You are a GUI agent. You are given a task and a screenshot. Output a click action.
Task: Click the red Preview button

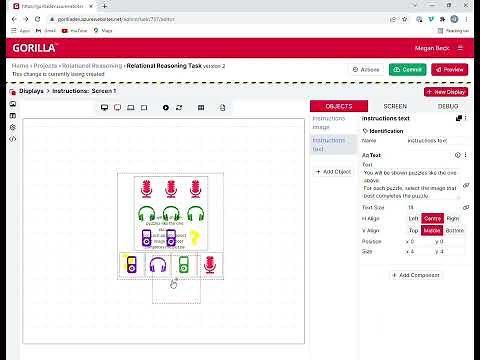(450, 70)
